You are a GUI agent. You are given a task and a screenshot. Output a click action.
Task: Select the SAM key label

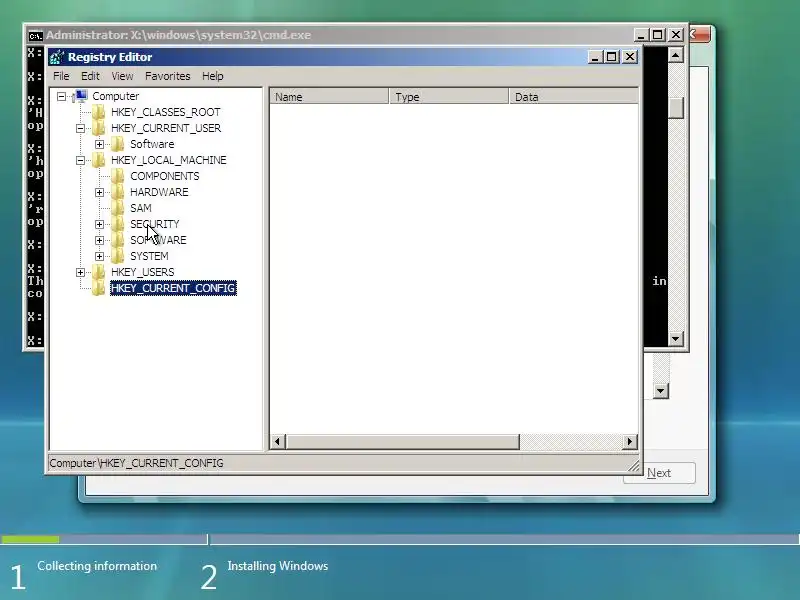click(141, 208)
